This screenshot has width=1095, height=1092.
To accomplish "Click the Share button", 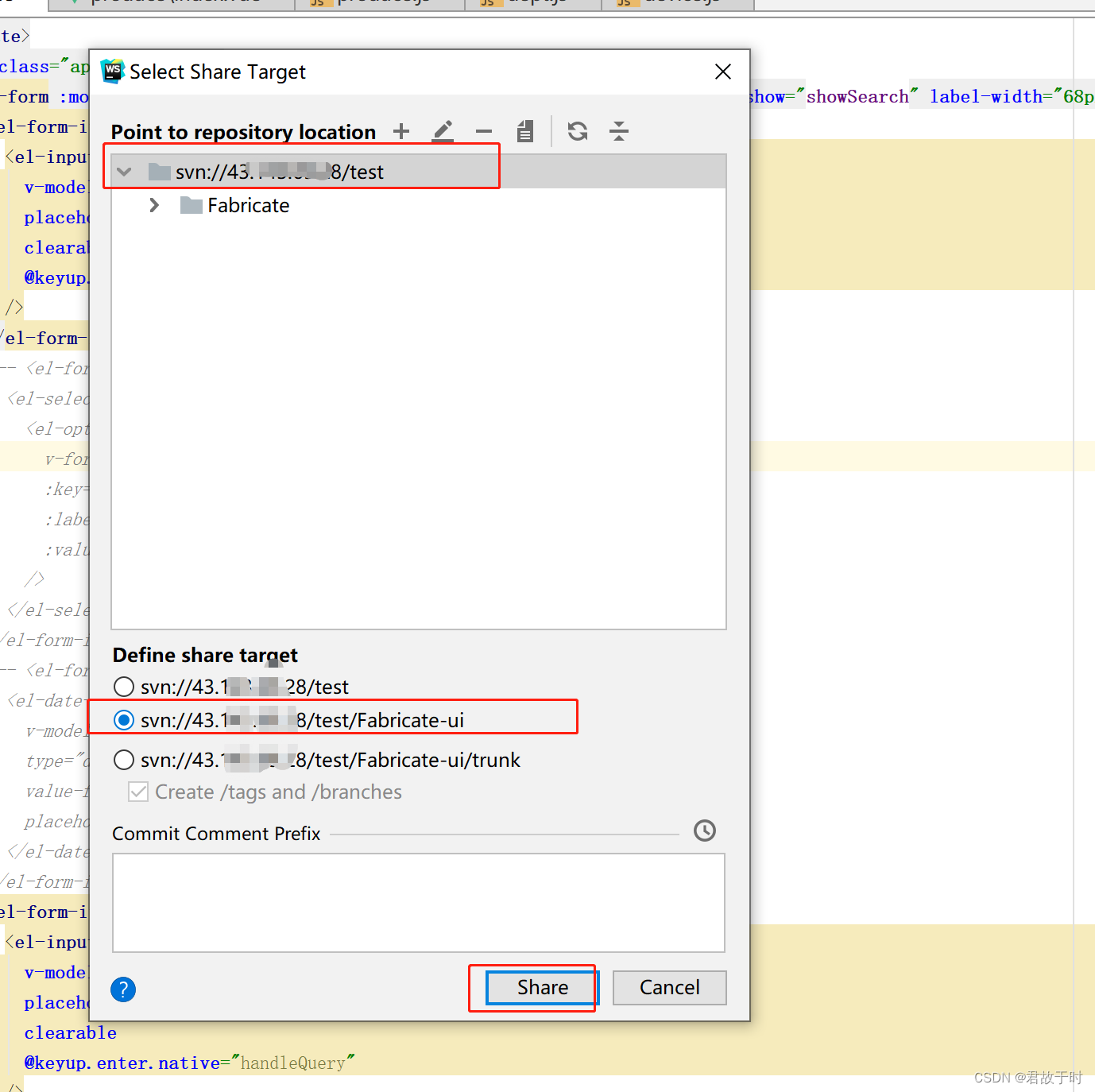I will pyautogui.click(x=543, y=987).
